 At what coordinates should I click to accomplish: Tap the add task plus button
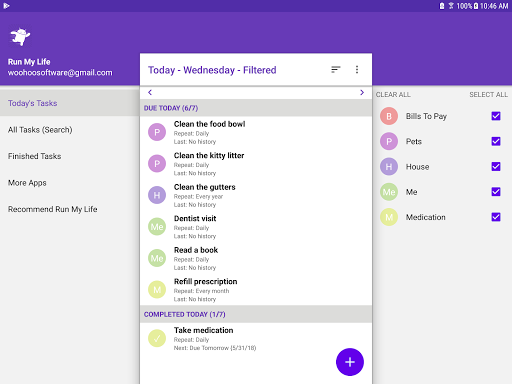tap(350, 362)
